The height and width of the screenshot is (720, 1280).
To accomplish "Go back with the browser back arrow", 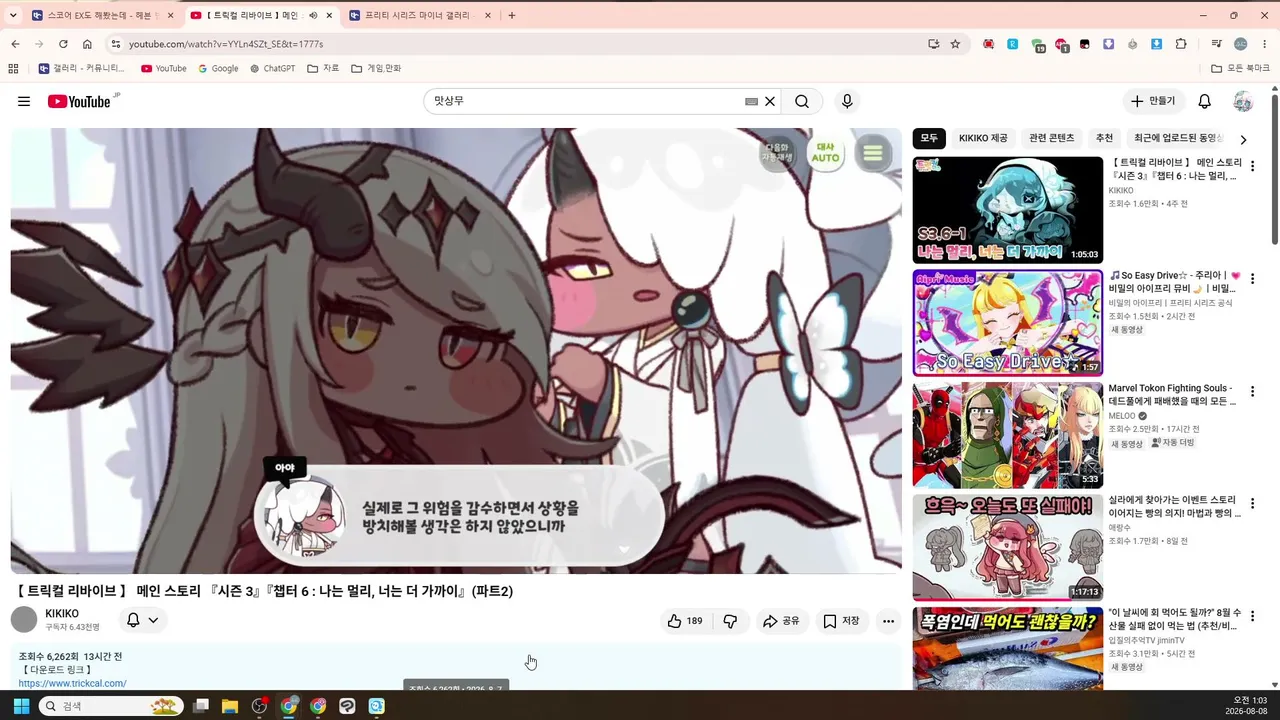I will [15, 44].
